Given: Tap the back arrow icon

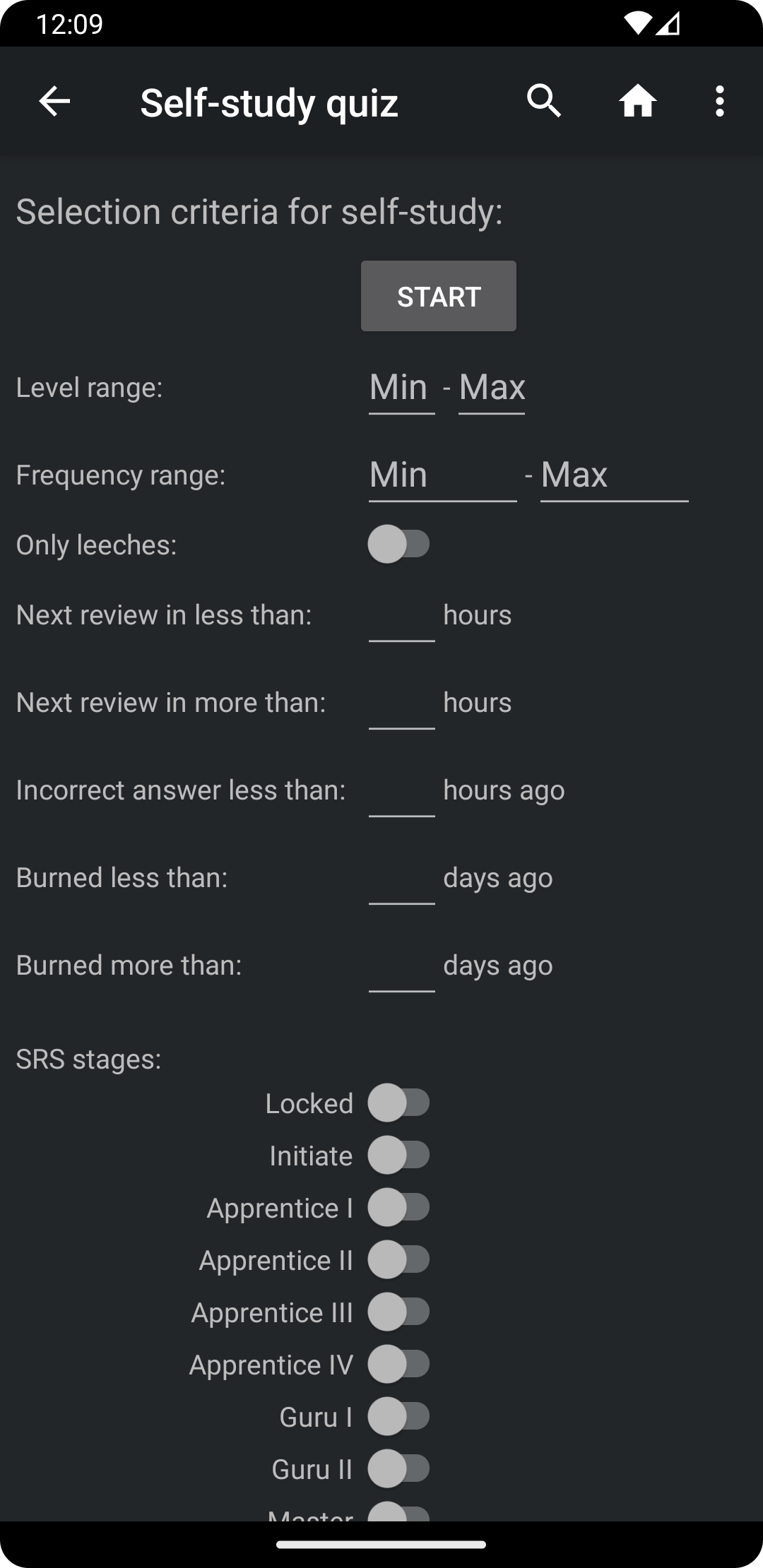Looking at the screenshot, I should click(x=54, y=102).
